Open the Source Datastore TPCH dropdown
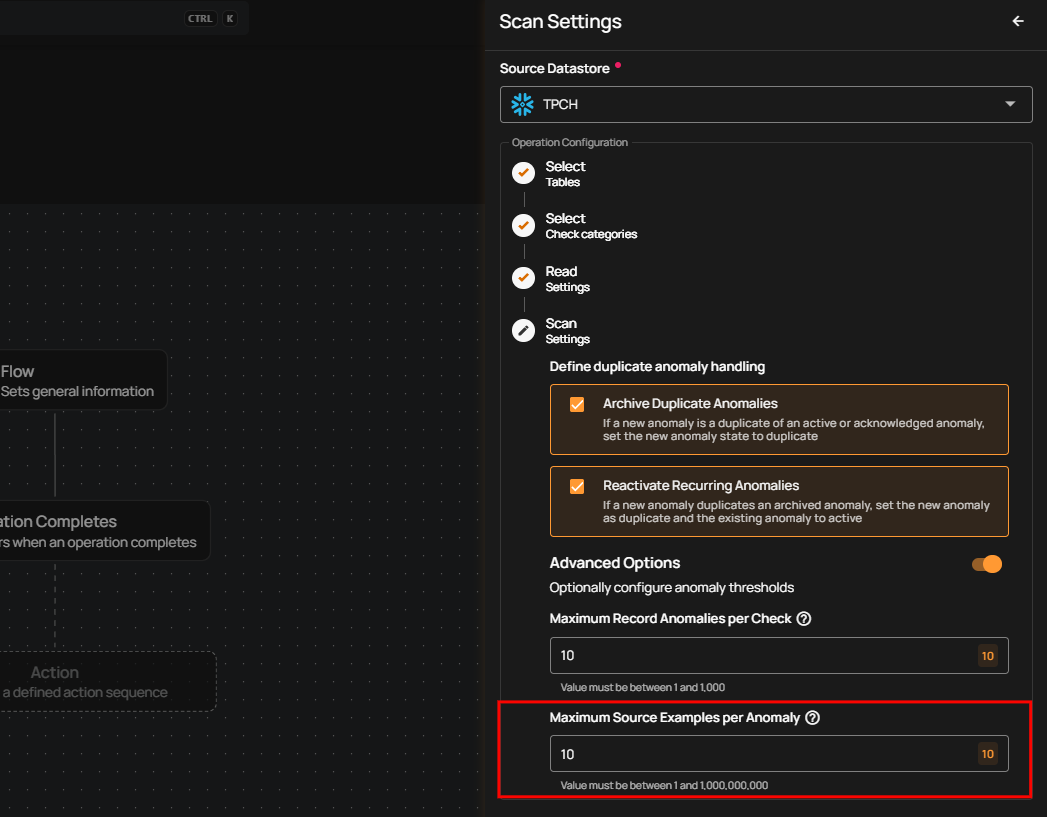Screen dimensions: 1047x817 click(765, 104)
